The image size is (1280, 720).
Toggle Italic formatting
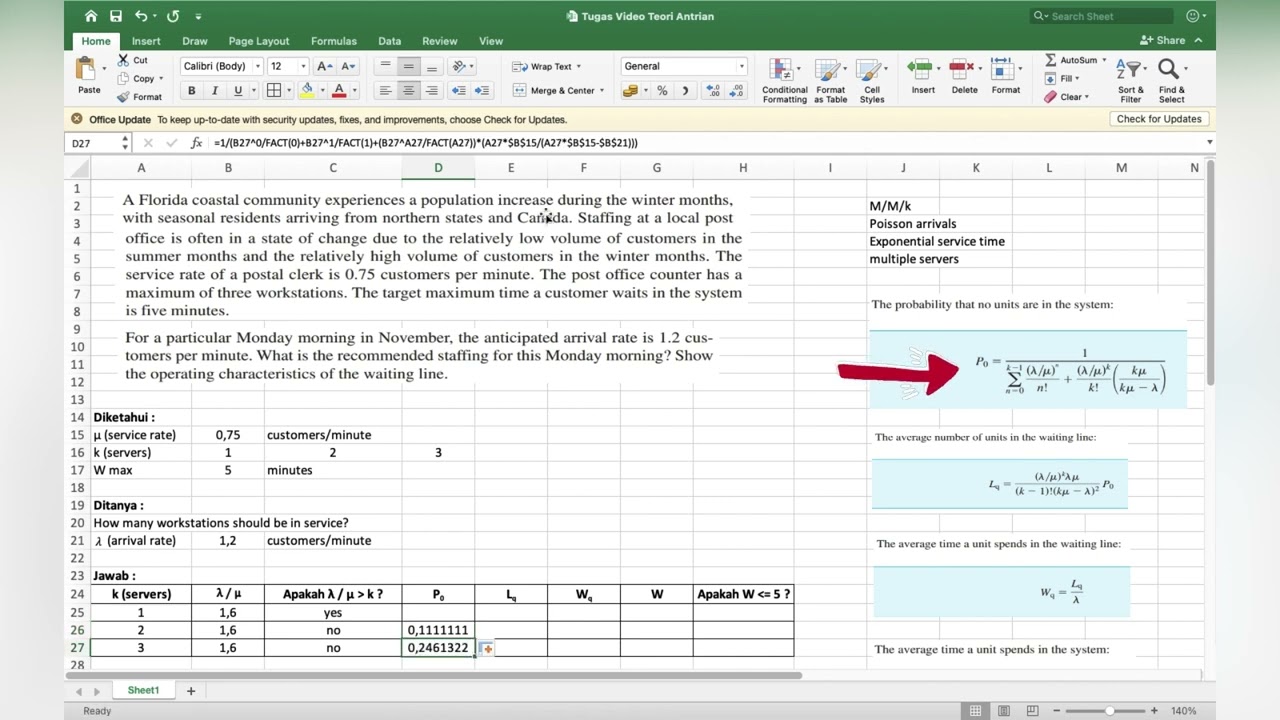214,91
